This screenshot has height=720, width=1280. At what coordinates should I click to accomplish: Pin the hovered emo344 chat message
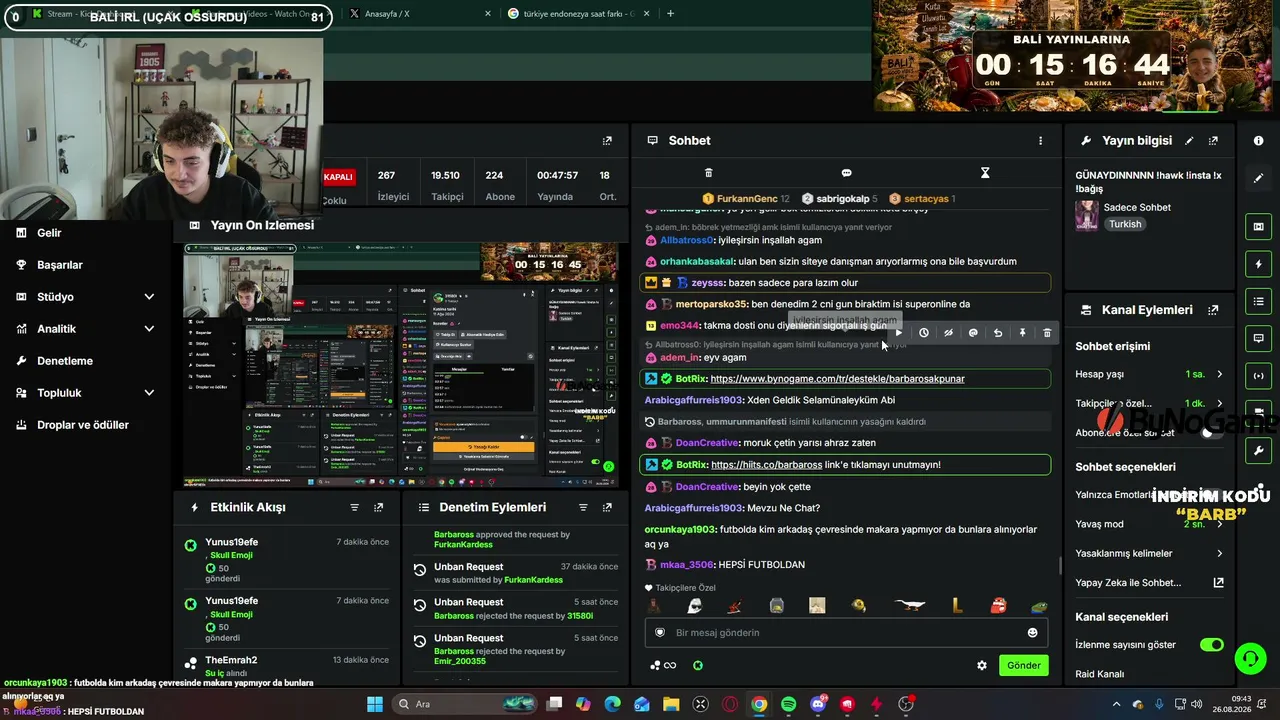coord(1022,333)
